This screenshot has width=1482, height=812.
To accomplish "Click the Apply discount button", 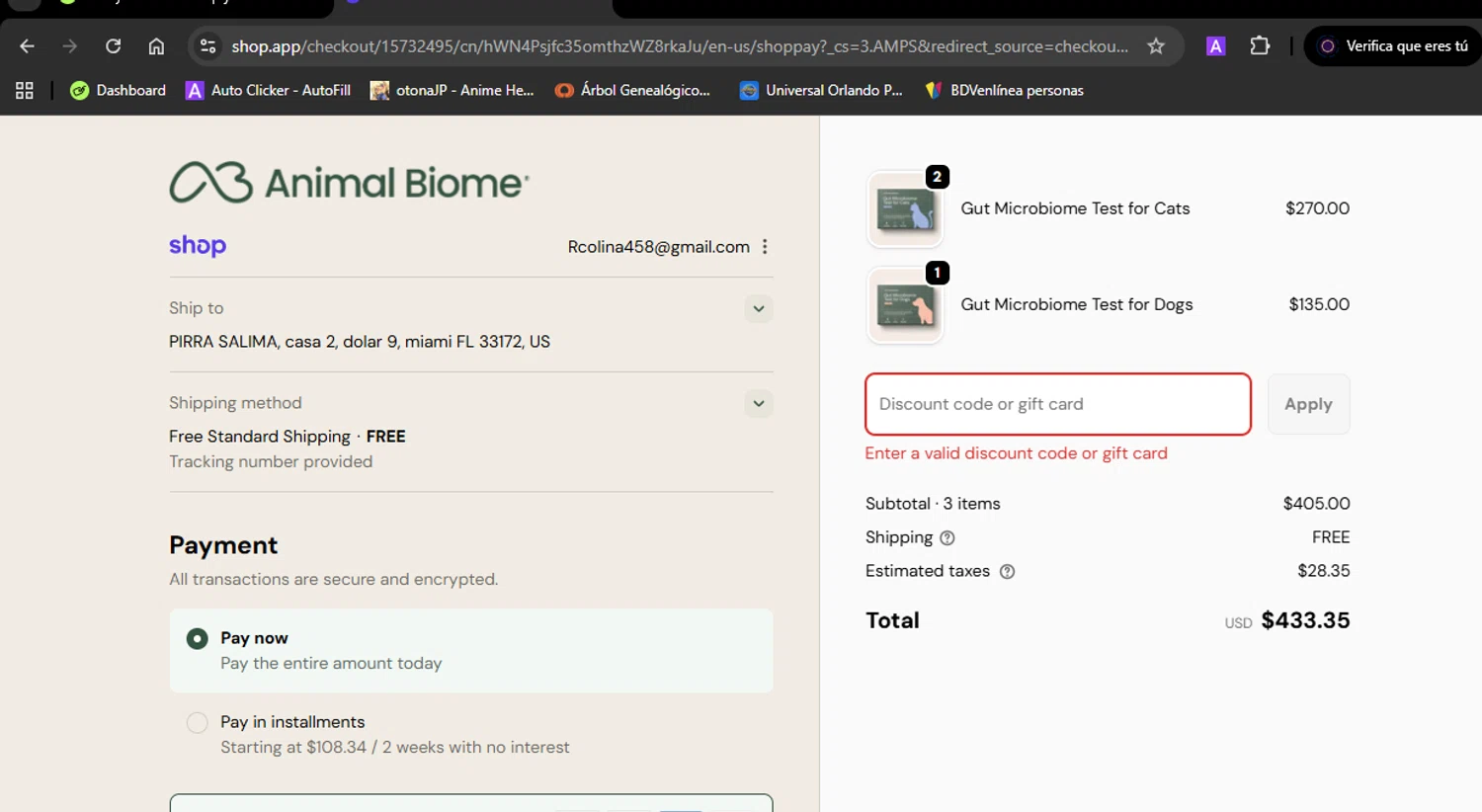I will [1308, 404].
